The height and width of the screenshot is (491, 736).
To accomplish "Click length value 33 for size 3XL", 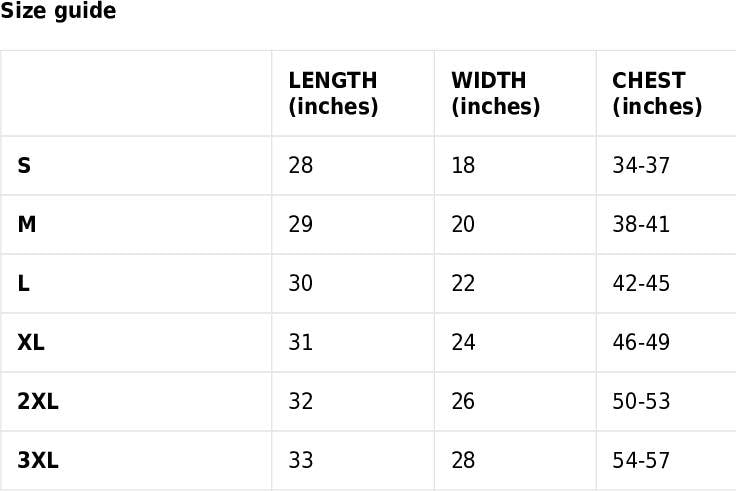I will (300, 460).
